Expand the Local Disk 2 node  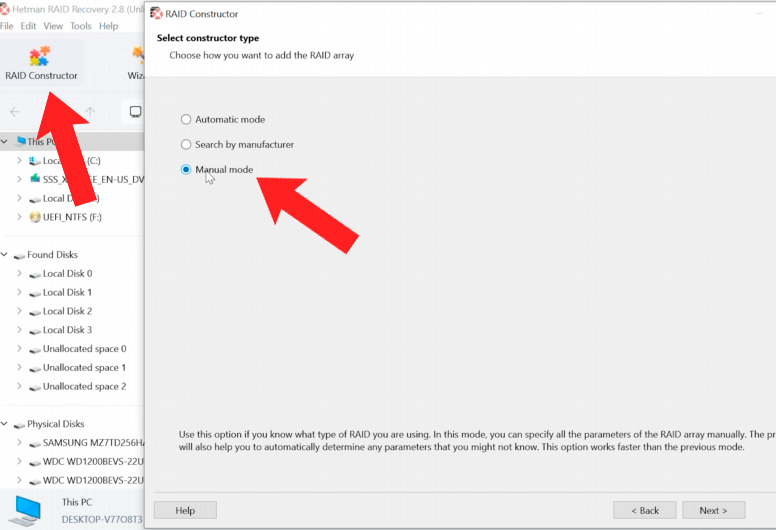(x=19, y=311)
